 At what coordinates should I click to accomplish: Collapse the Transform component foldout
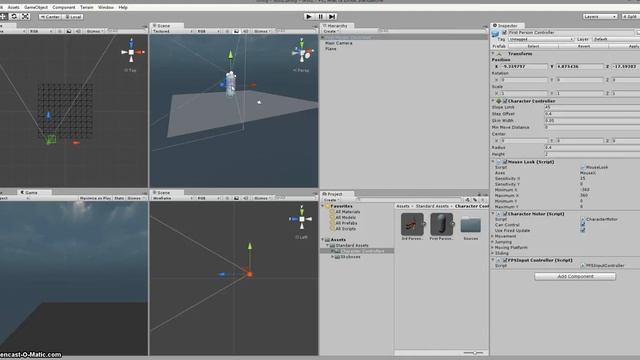click(493, 53)
